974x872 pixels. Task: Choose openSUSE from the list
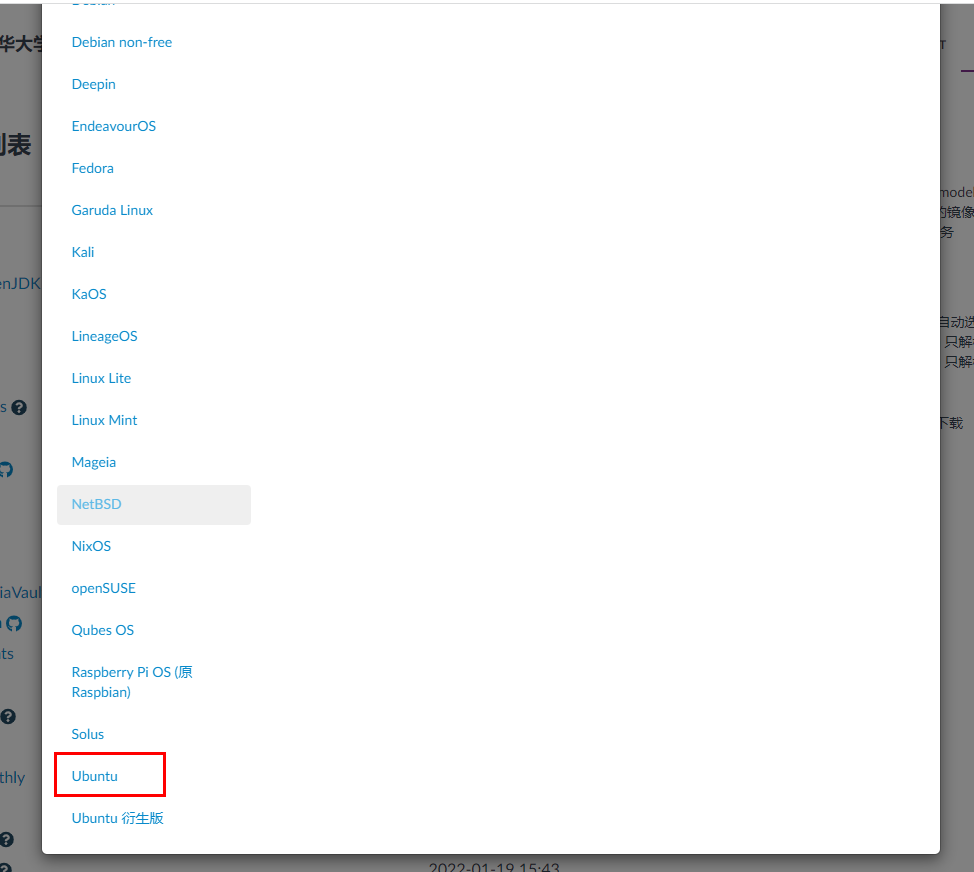[104, 588]
